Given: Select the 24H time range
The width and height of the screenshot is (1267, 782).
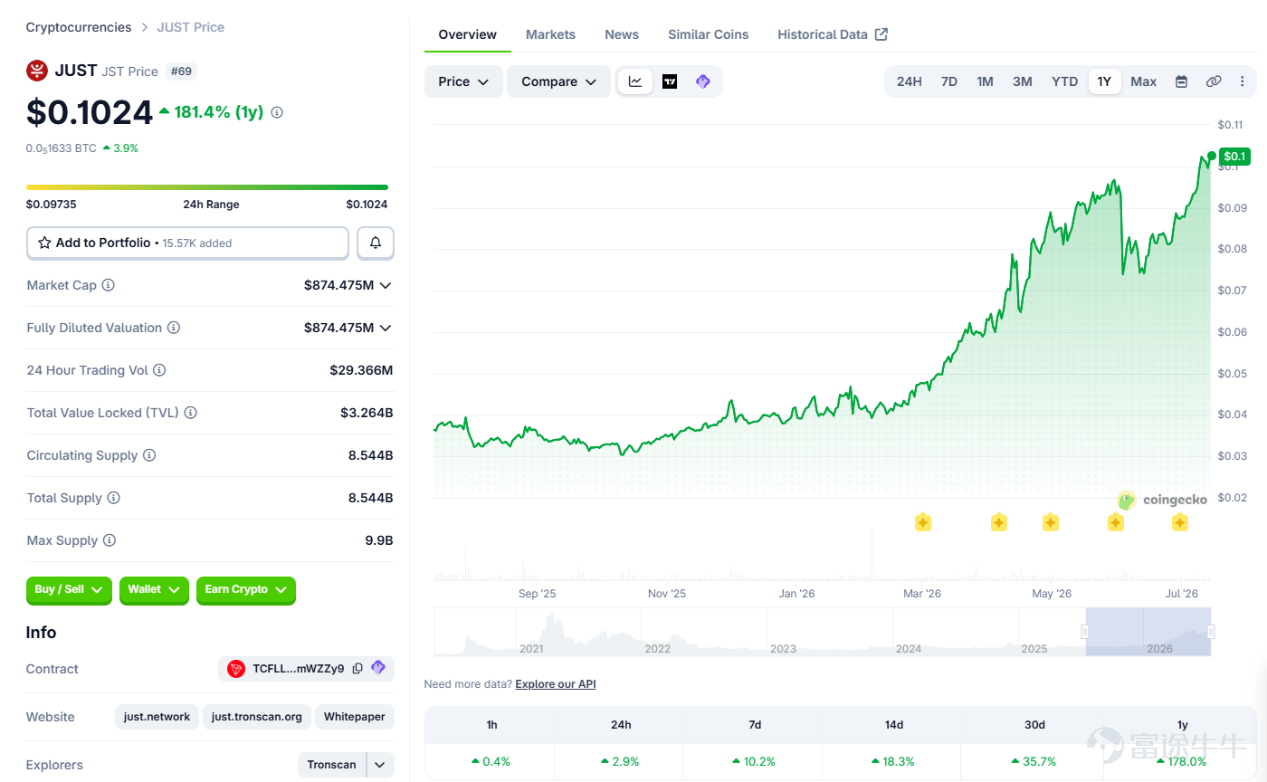Looking at the screenshot, I should [x=909, y=82].
